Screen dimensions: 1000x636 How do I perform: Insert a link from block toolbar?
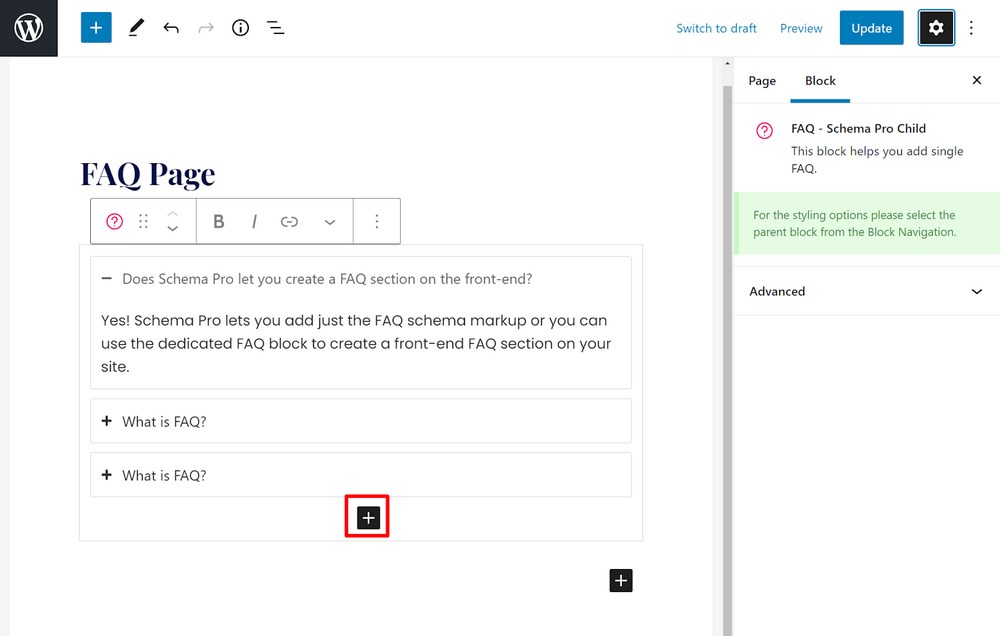pos(290,221)
